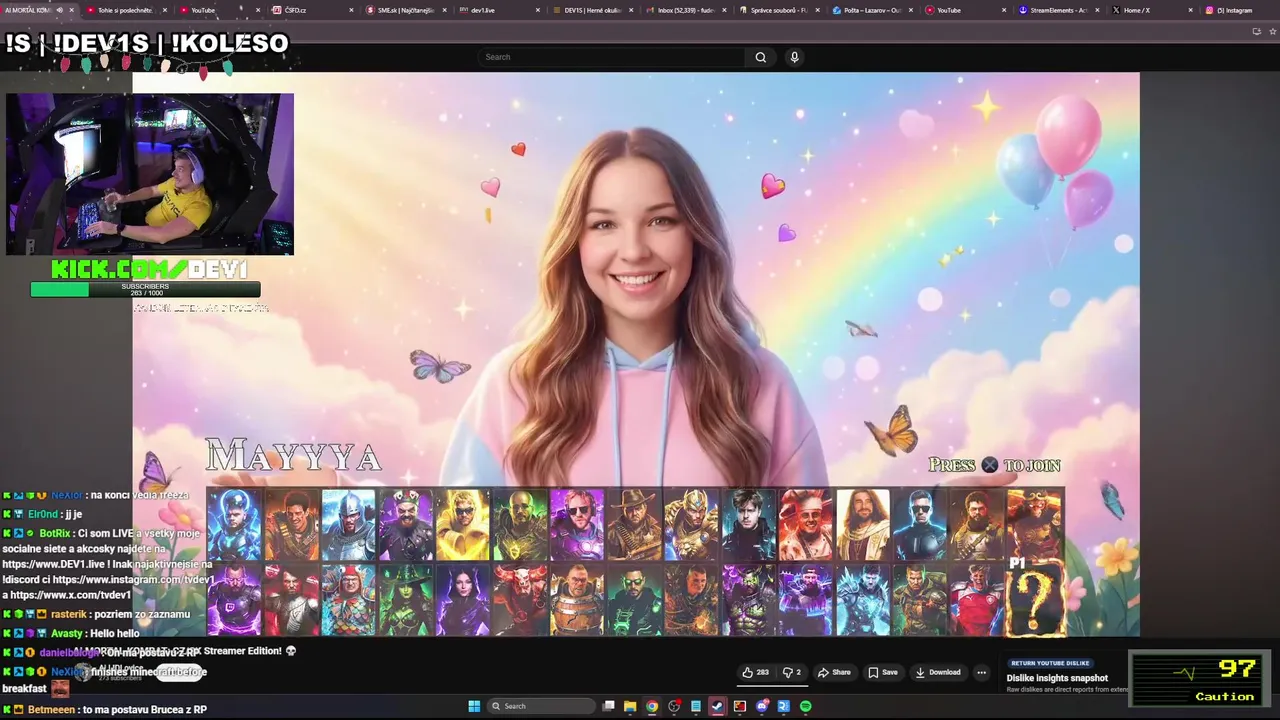
Task: Click the webcam overlay video
Action: (150, 174)
